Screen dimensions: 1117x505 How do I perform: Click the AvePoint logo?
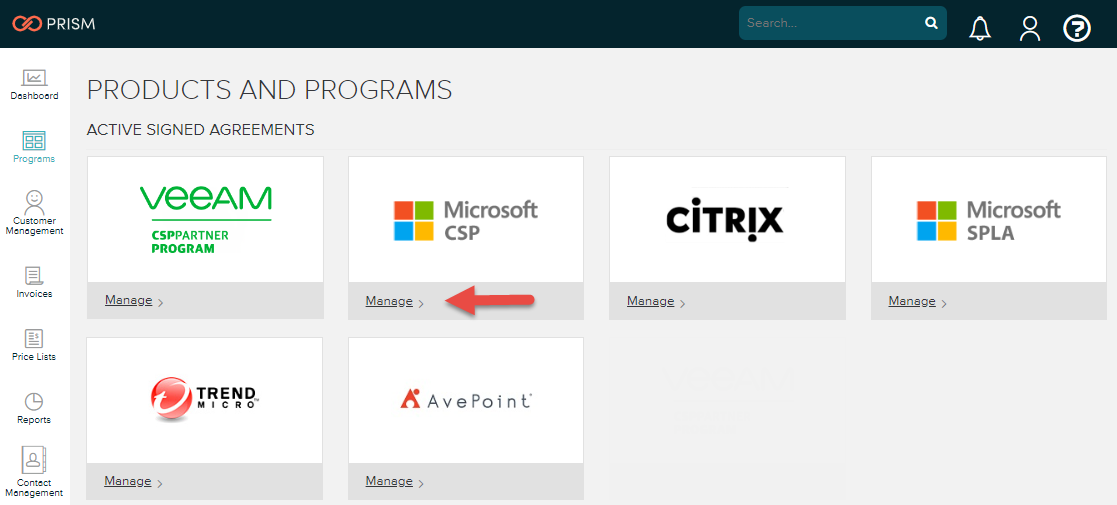coord(466,400)
